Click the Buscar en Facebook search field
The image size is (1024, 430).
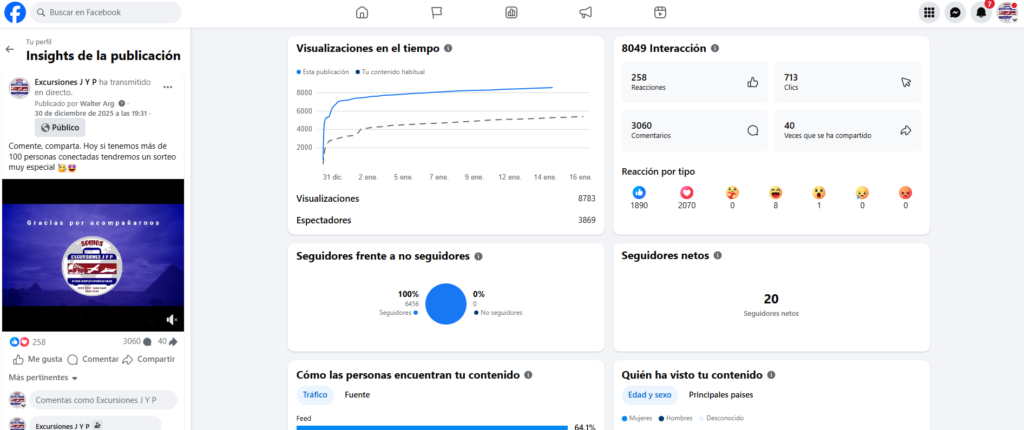point(105,12)
